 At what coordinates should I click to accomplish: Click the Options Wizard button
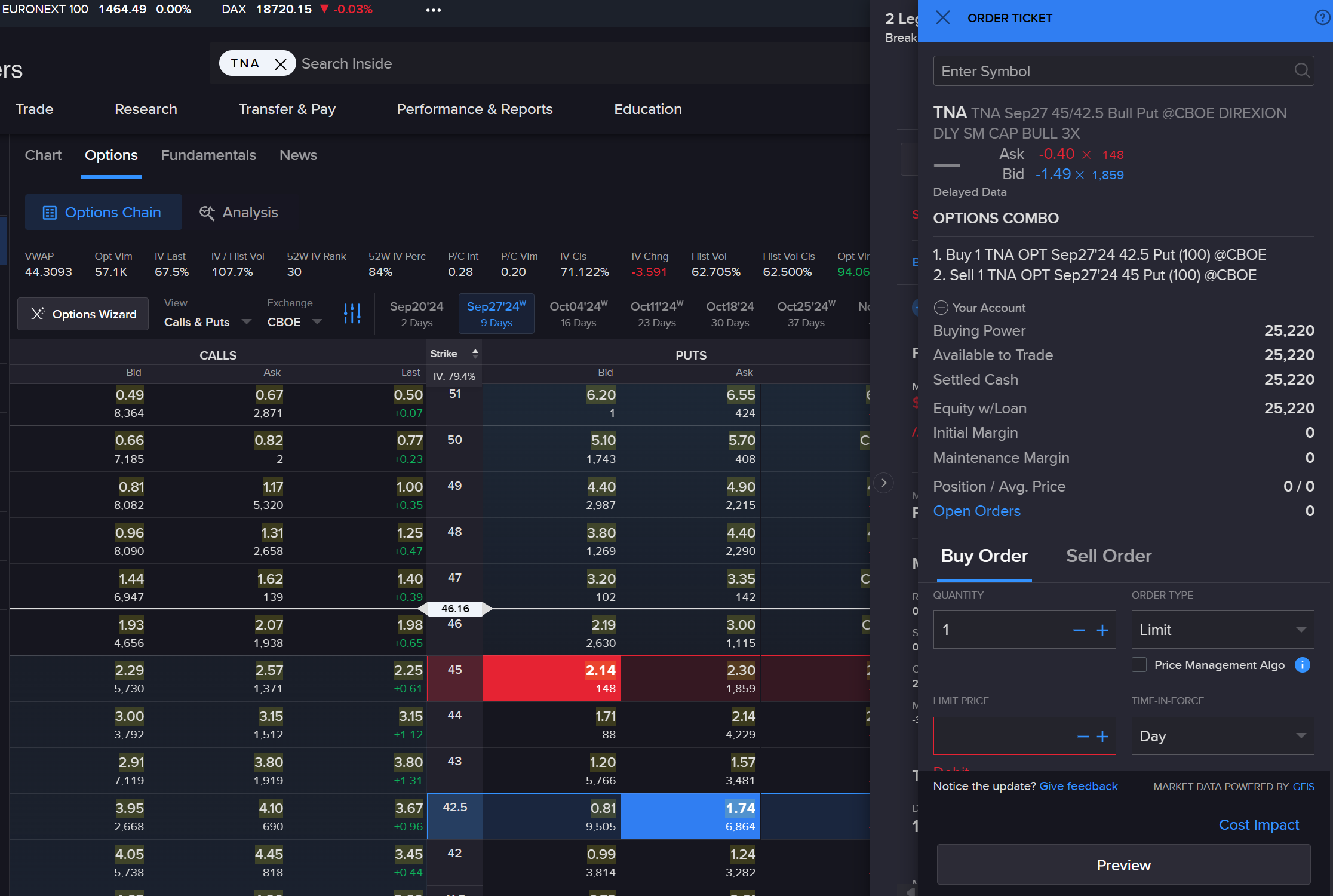pyautogui.click(x=83, y=314)
